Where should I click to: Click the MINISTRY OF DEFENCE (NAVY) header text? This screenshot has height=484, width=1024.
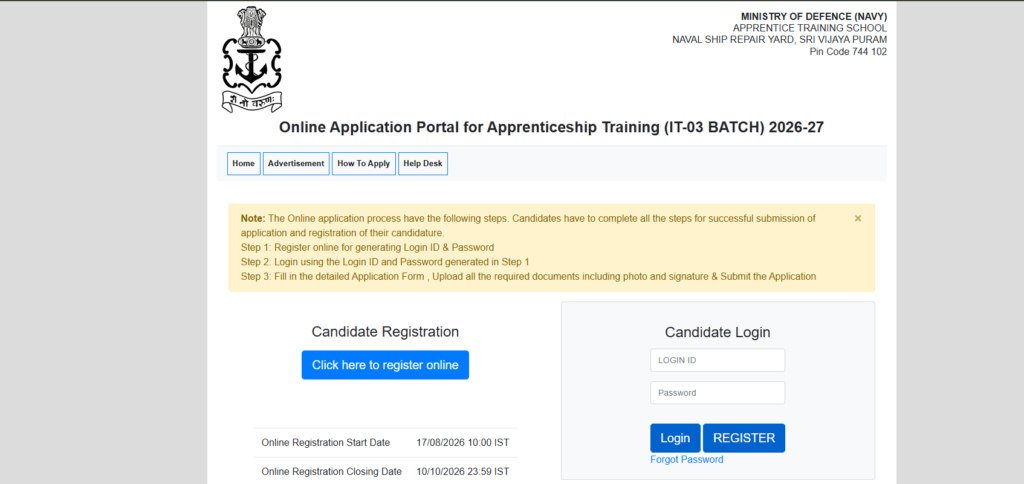(814, 16)
